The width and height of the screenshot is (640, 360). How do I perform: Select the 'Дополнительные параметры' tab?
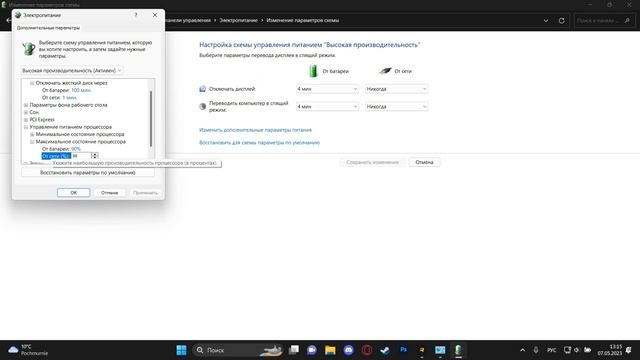point(48,28)
